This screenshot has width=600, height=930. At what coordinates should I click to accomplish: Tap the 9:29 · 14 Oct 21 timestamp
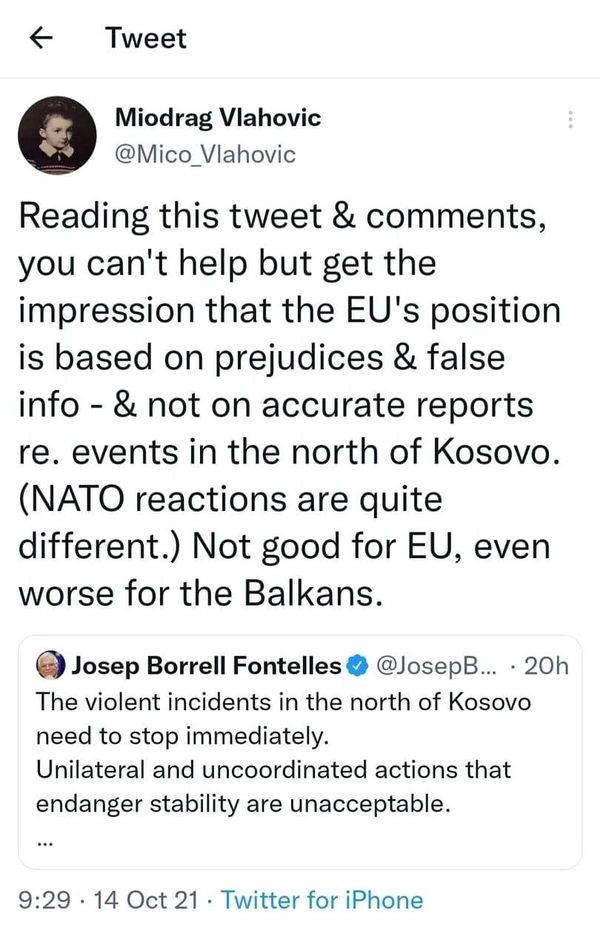click(108, 900)
